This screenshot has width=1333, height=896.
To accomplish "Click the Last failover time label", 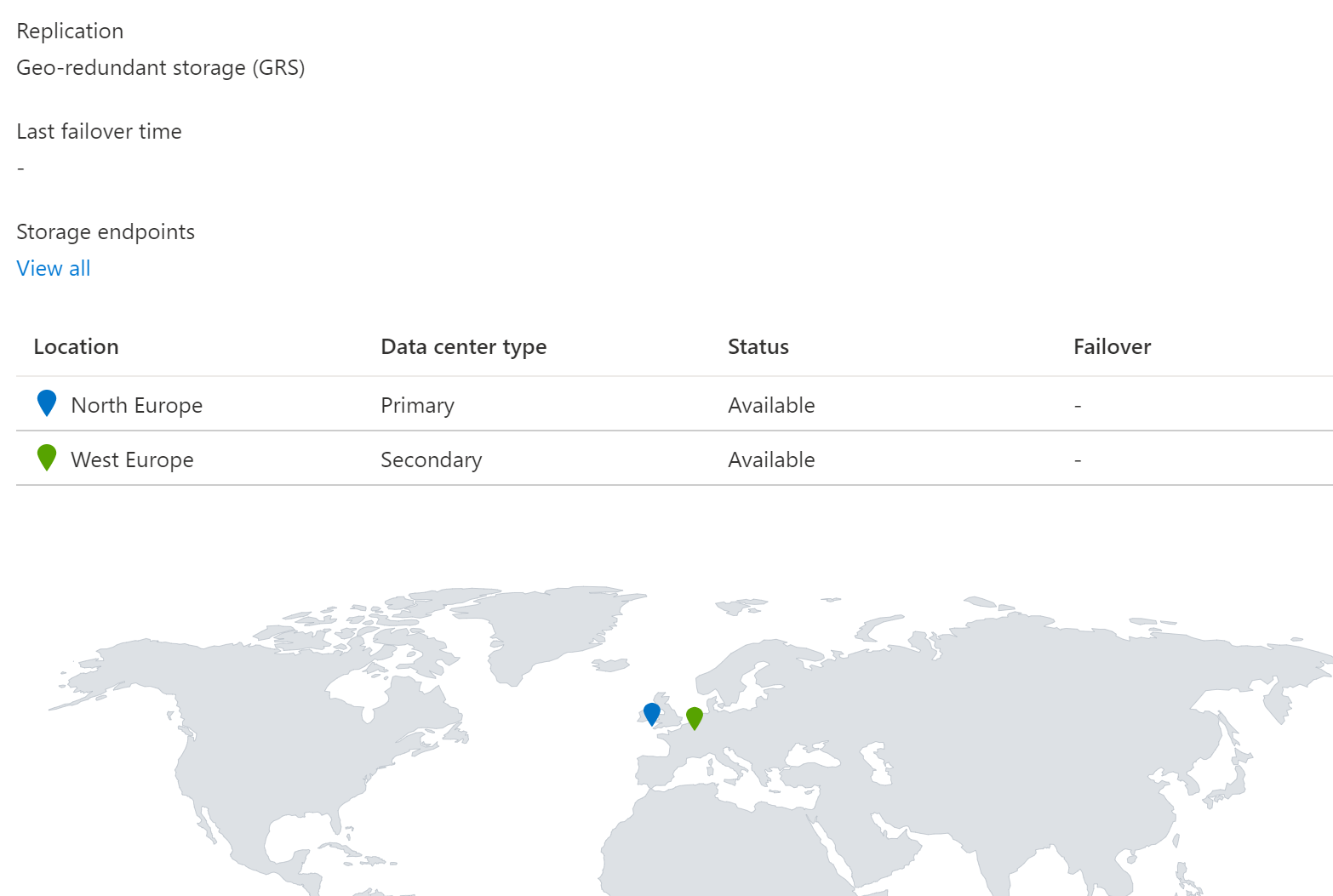I will tap(99, 132).
